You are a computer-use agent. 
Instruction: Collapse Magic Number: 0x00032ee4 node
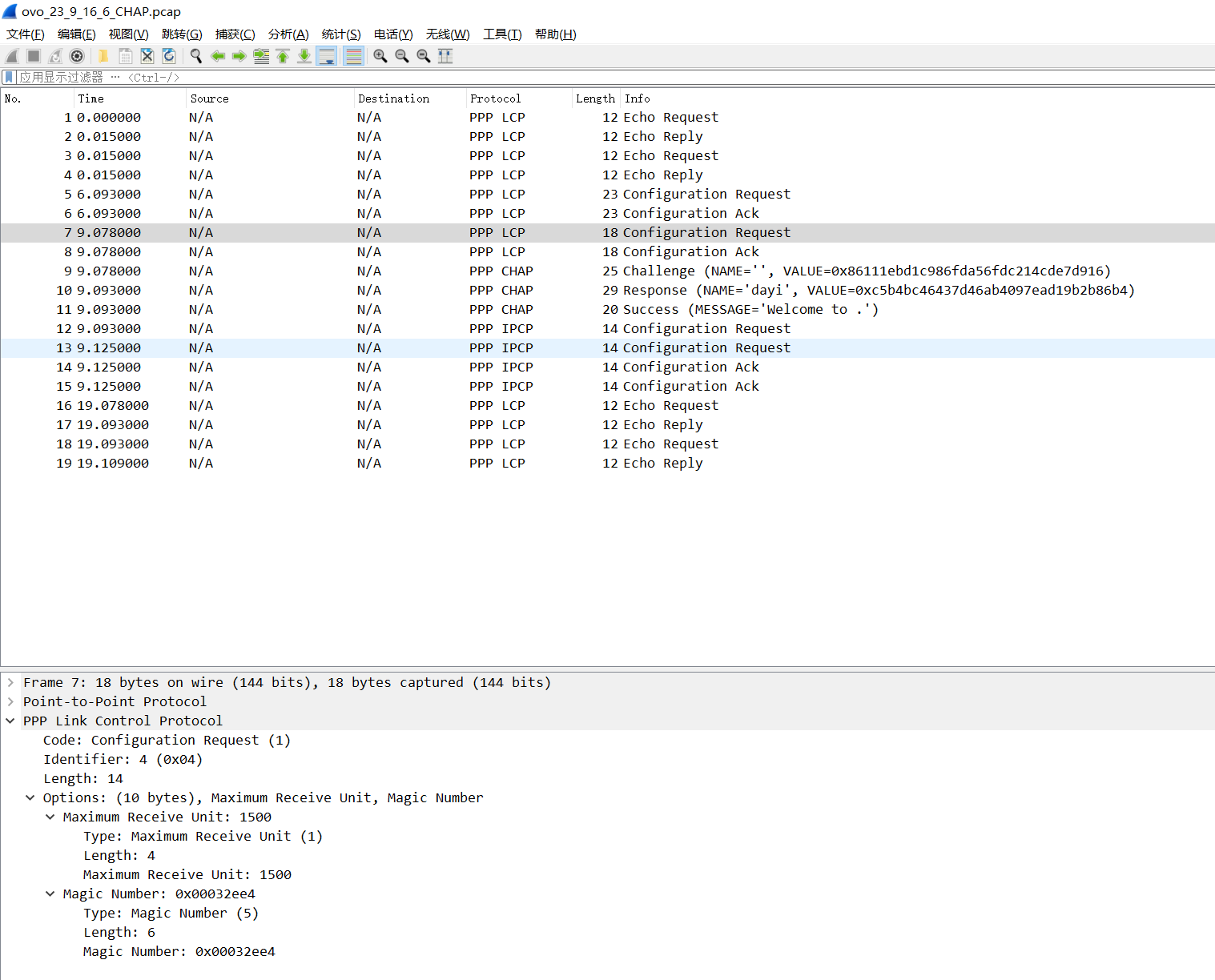click(x=50, y=894)
